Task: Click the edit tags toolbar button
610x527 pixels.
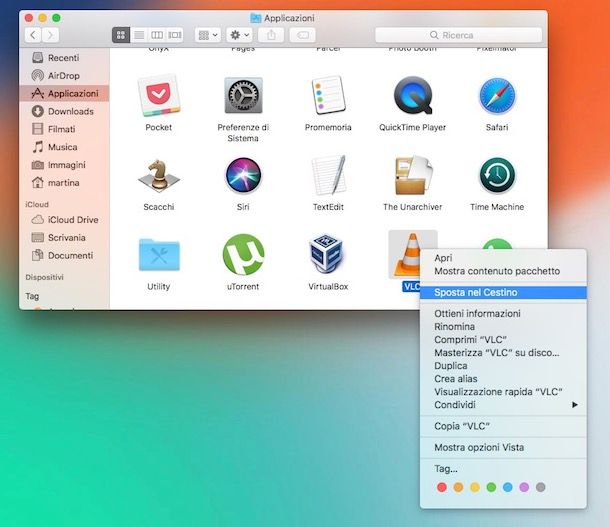Action: [303, 35]
